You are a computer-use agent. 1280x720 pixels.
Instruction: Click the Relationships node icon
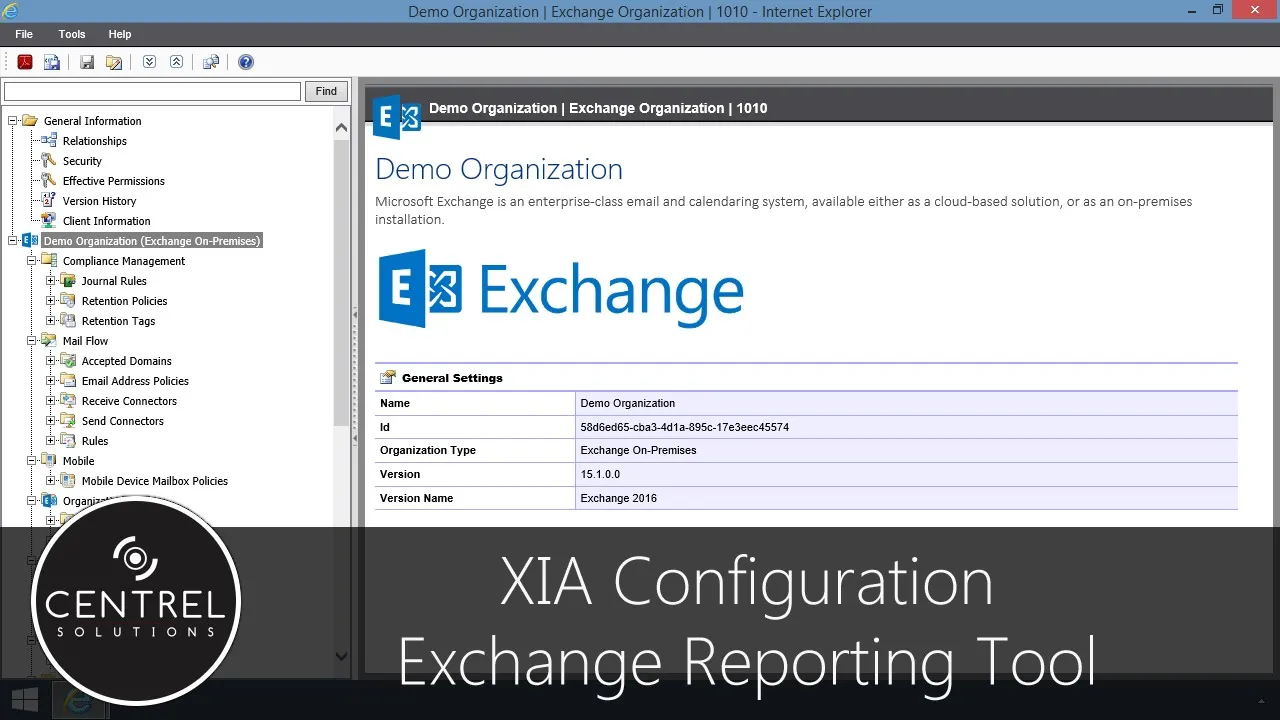point(49,141)
